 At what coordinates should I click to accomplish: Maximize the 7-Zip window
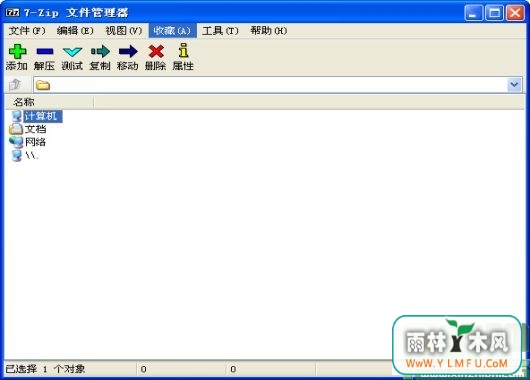click(494, 13)
